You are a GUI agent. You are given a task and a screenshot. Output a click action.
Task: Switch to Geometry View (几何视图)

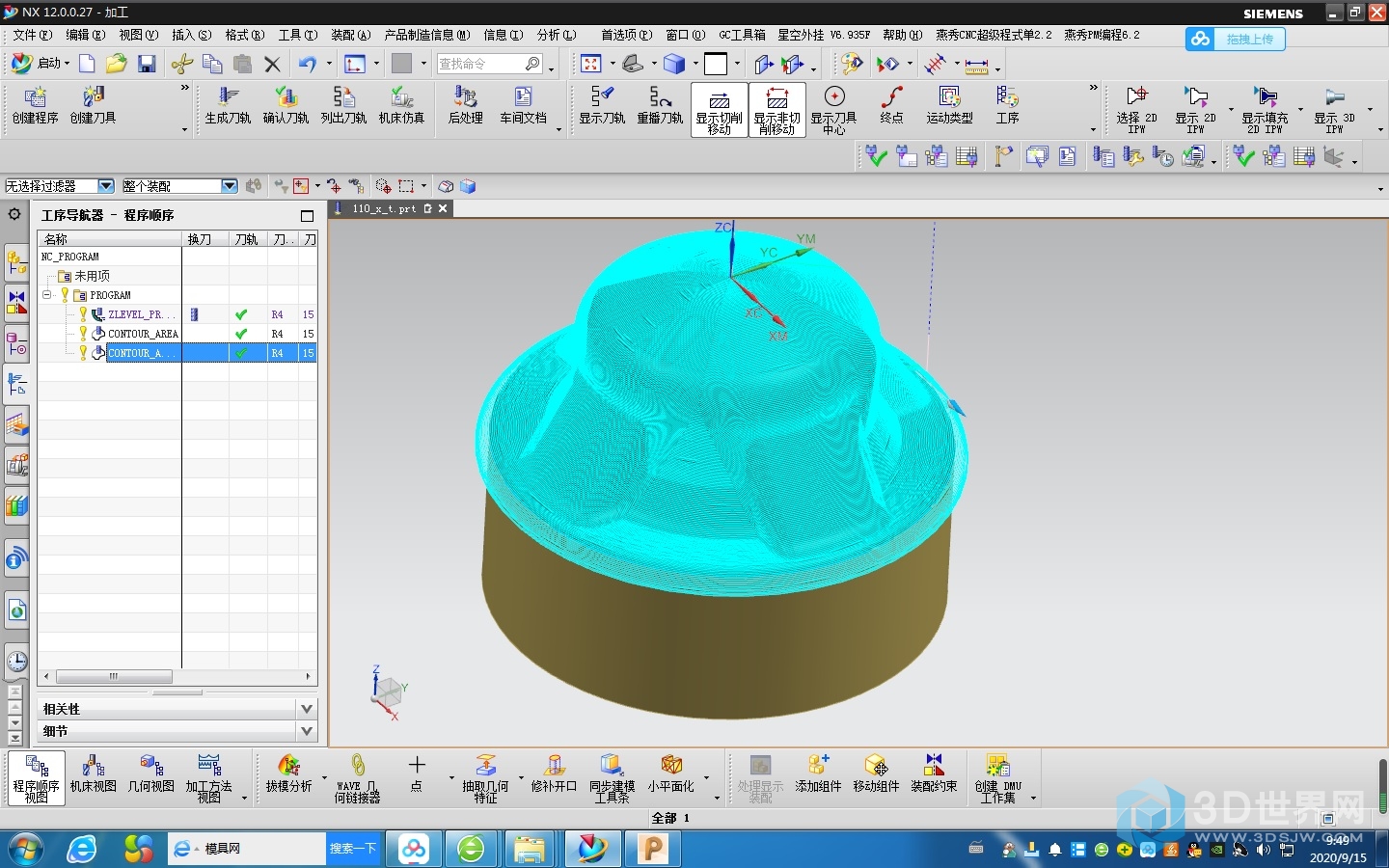(151, 773)
